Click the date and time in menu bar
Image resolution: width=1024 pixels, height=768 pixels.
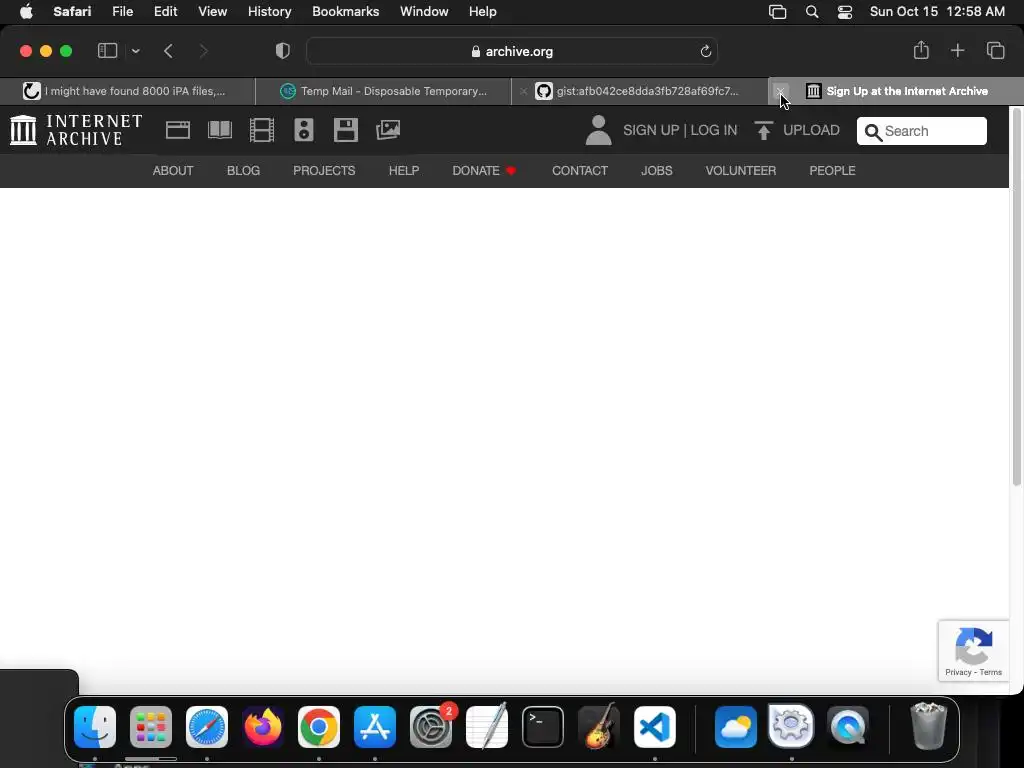tap(937, 12)
